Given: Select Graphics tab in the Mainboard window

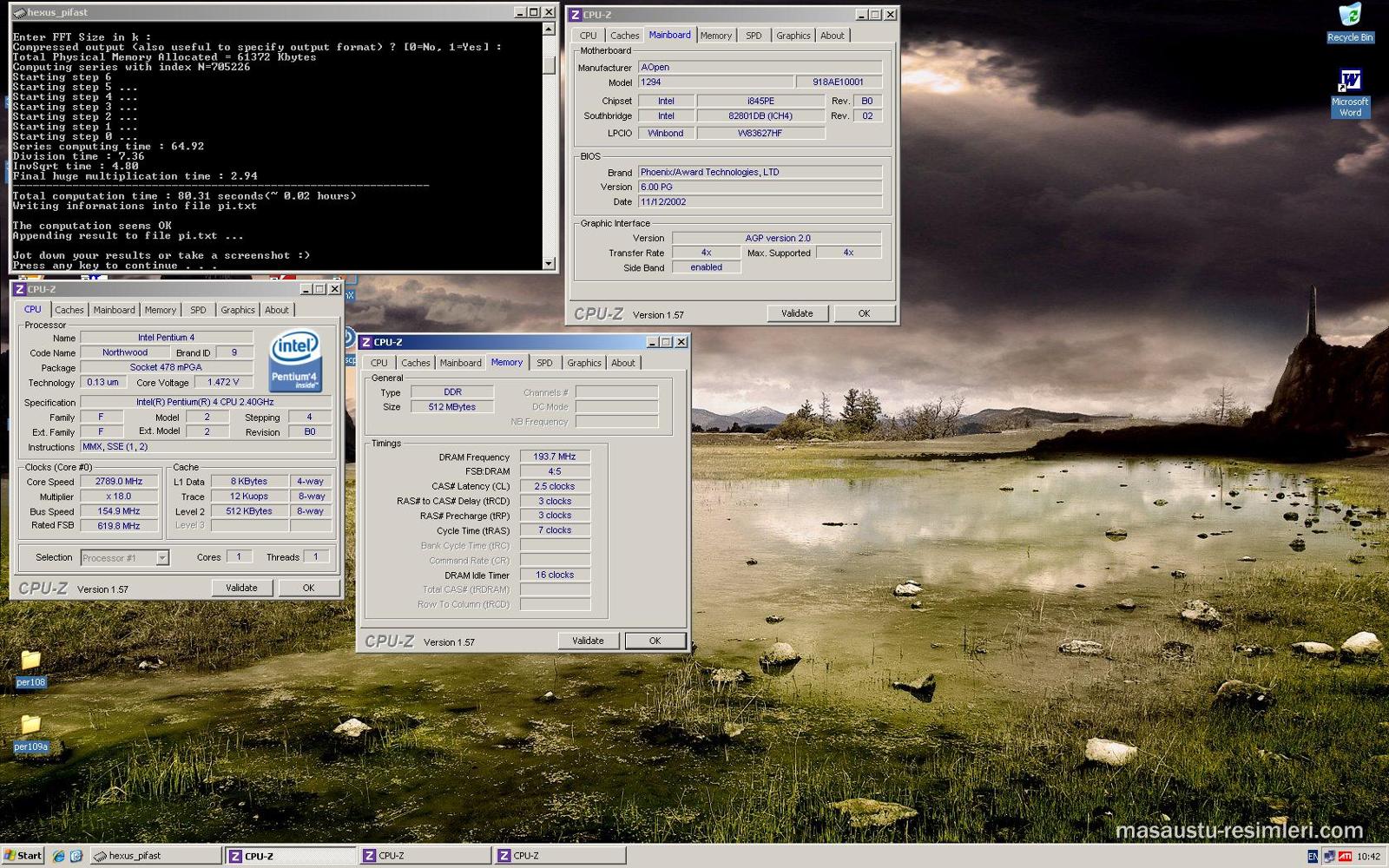Looking at the screenshot, I should (793, 36).
